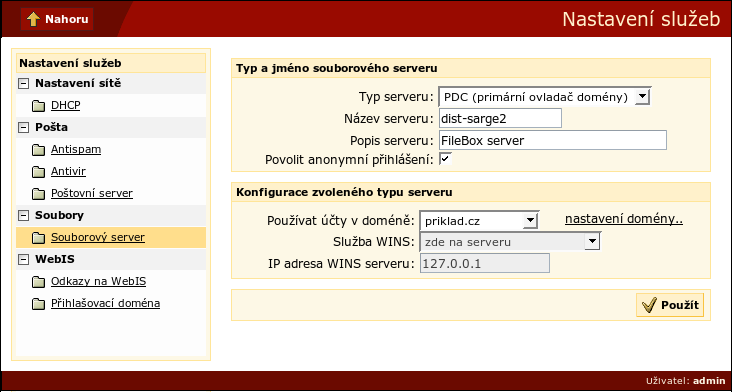Click the Nahoru text label
The width and height of the screenshot is (732, 392).
point(66,19)
